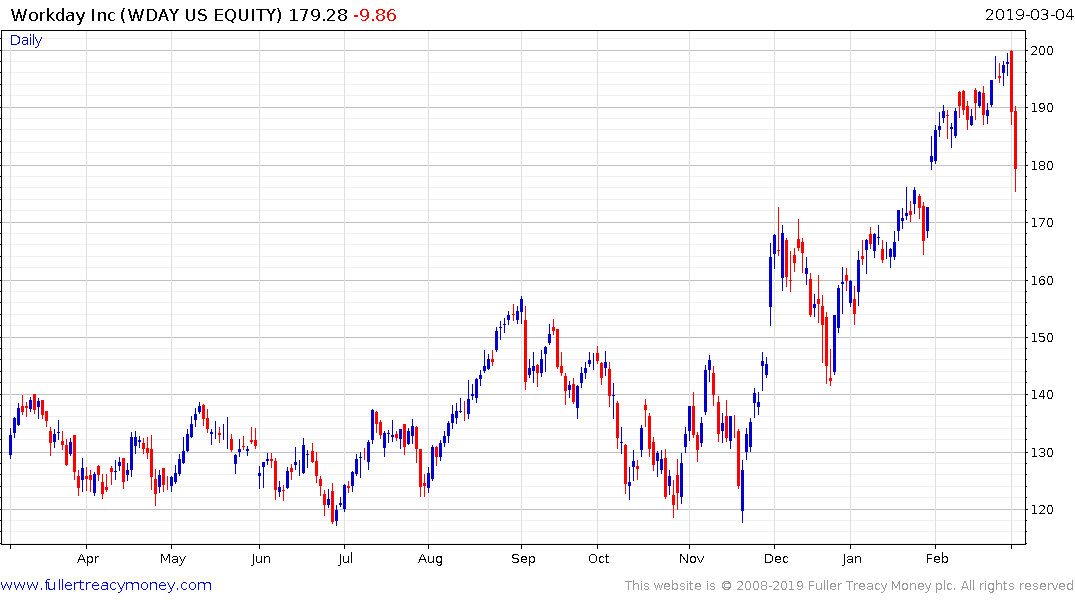
Task: Click the Aug label on the time axis
Action: pyautogui.click(x=430, y=559)
